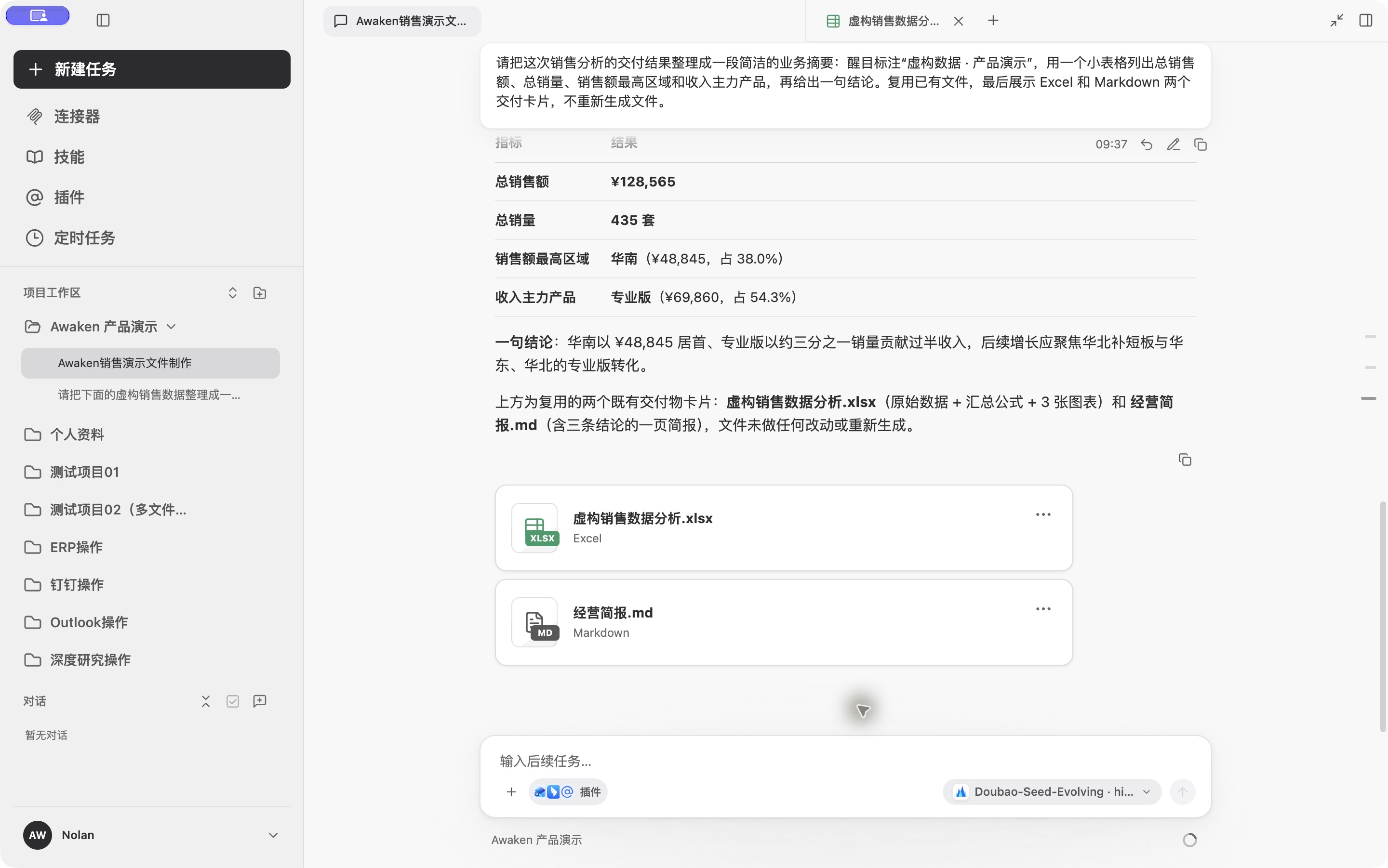The width and height of the screenshot is (1388, 868).
Task: Switch to the Awaken销售演示文 chat tab
Action: (x=402, y=21)
